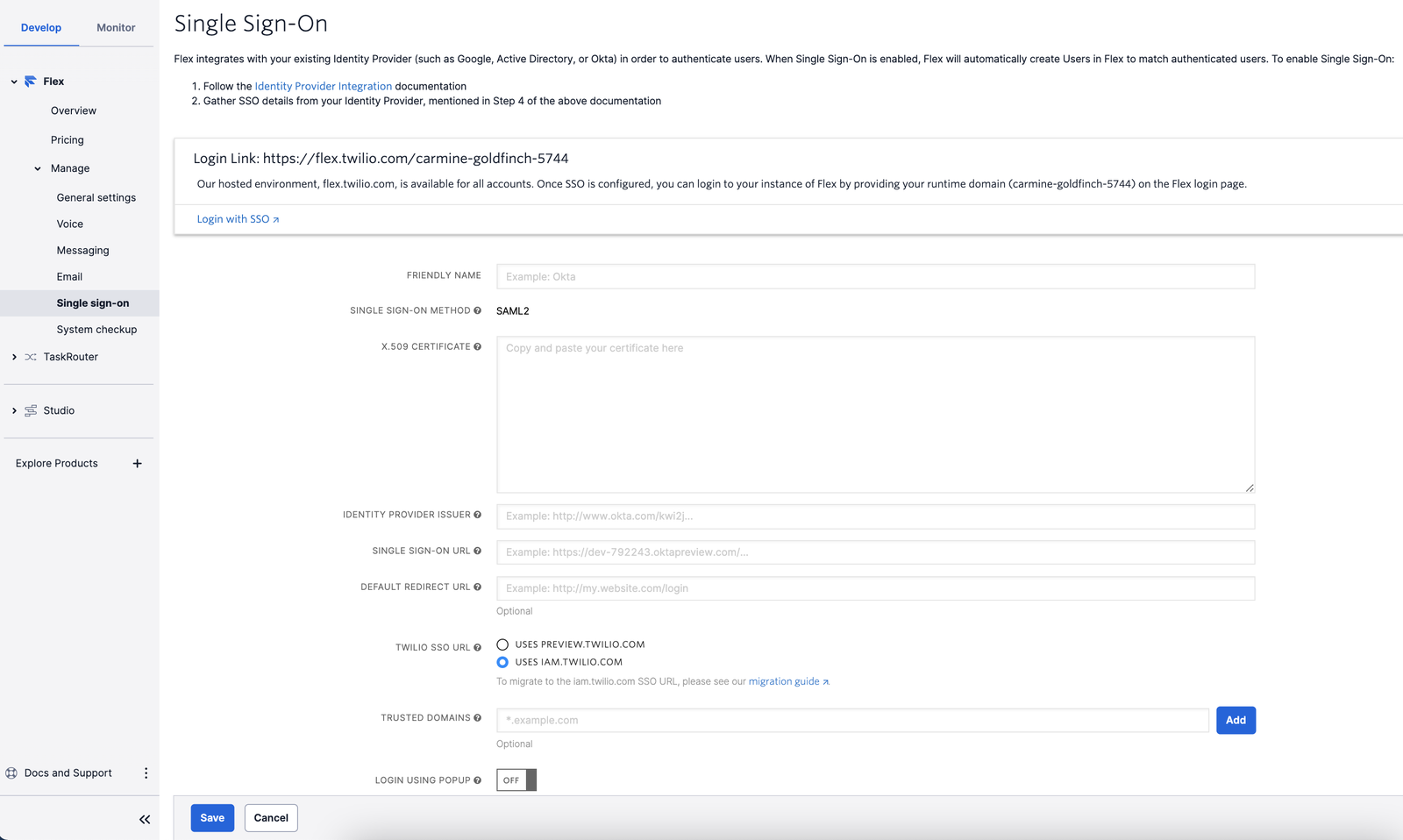
Task: Click the Save button
Action: [212, 817]
